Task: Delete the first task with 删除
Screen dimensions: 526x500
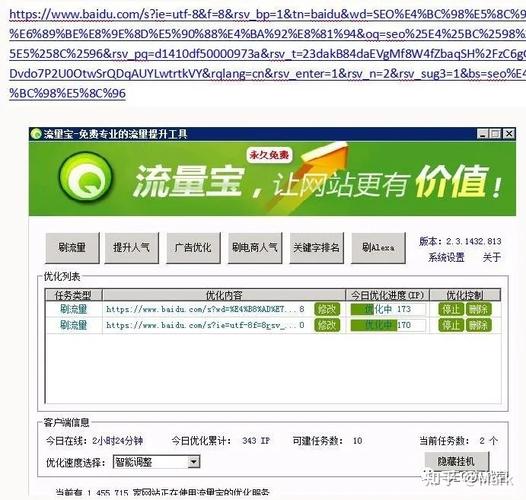Action: point(478,309)
